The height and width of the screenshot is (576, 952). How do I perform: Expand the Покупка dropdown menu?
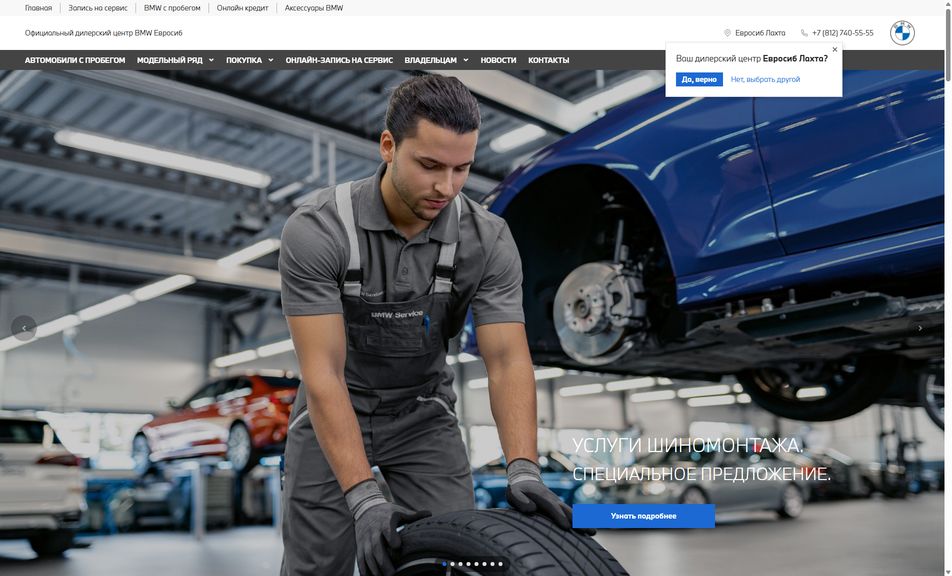point(250,60)
